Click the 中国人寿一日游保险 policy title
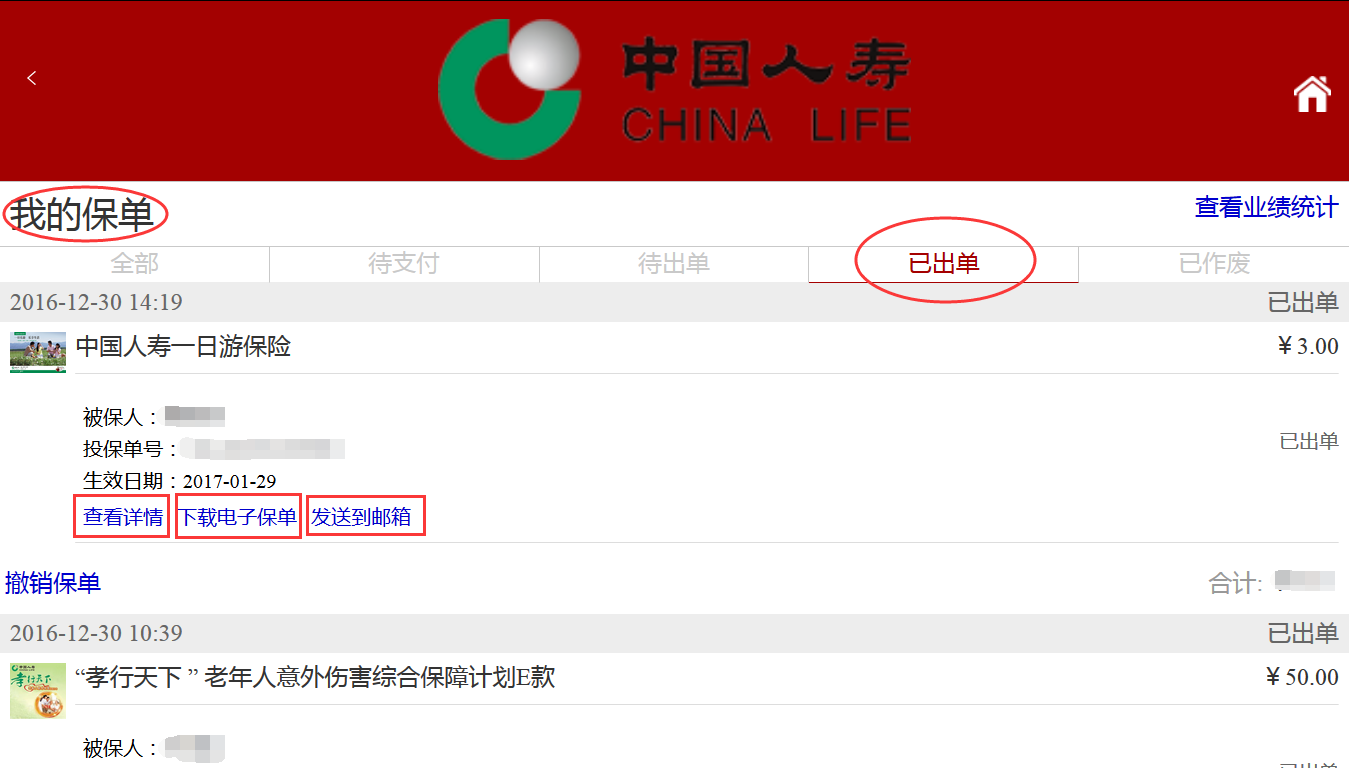Image resolution: width=1349 pixels, height=768 pixels. [x=184, y=347]
